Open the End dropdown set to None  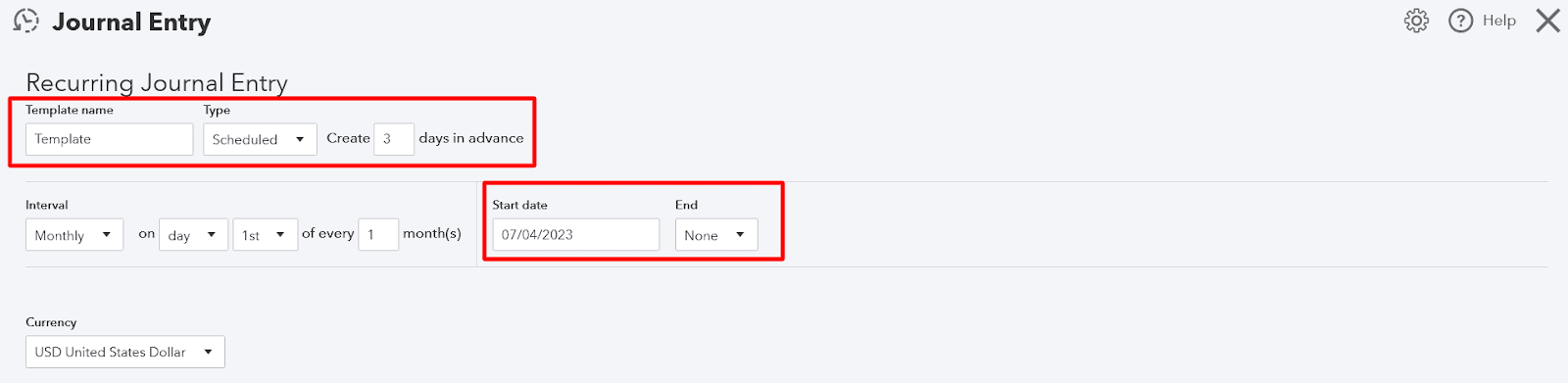(x=716, y=235)
